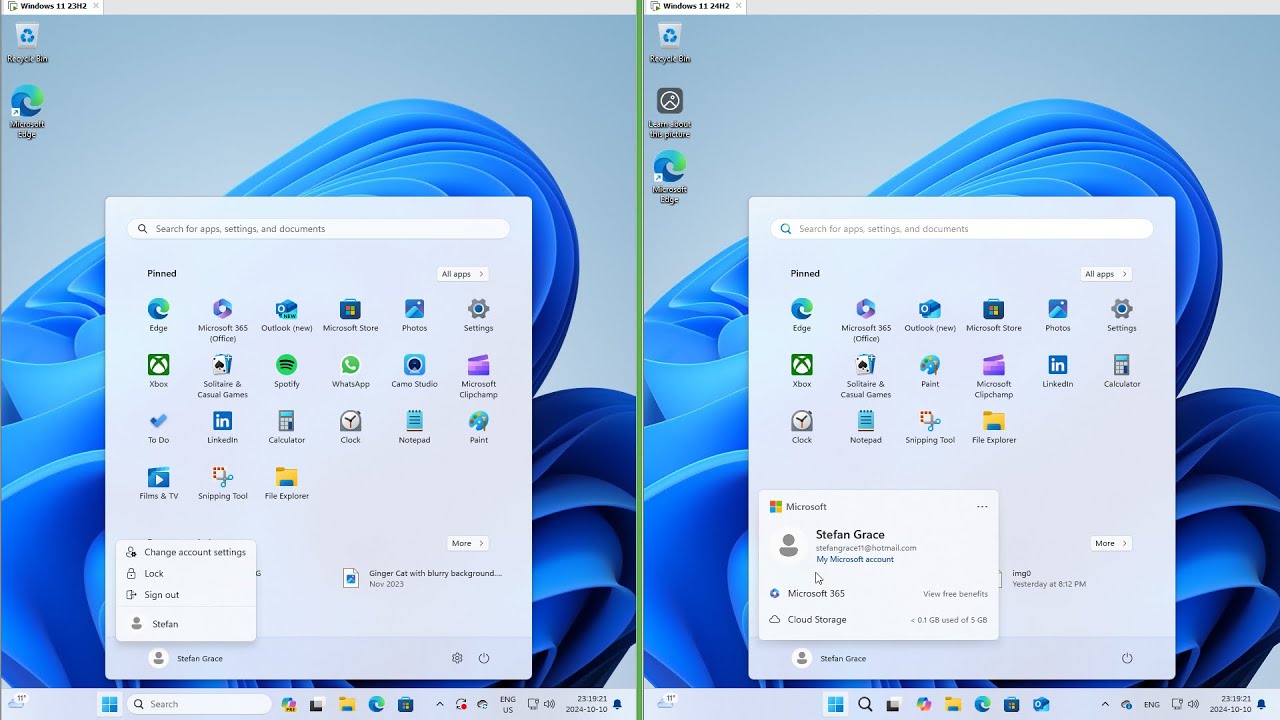Choose Sign out in the 23H2 account menu

[186, 594]
